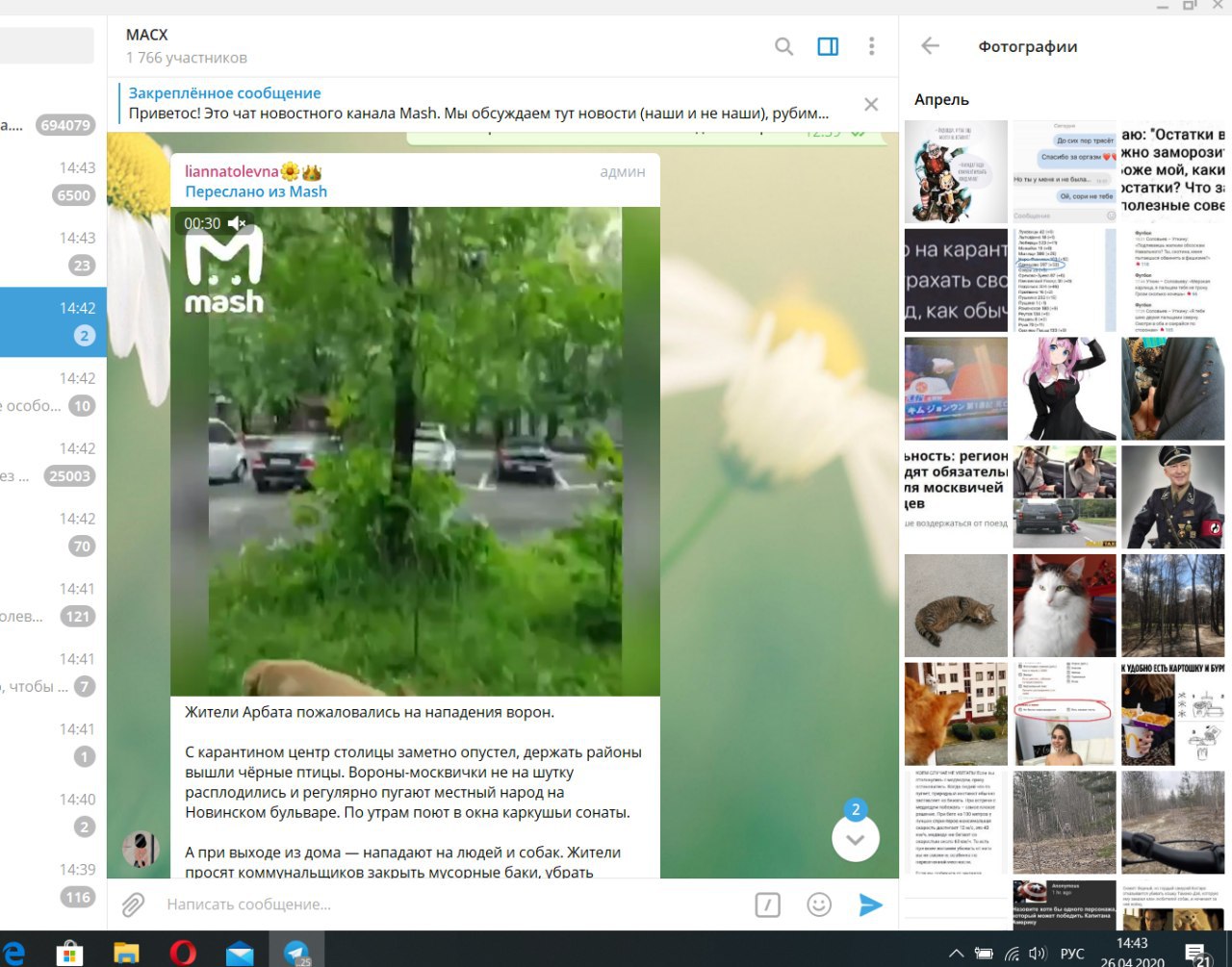Screen dimensions: 1232x967
Task: Open the man in black uniform photo
Action: tap(1173, 497)
